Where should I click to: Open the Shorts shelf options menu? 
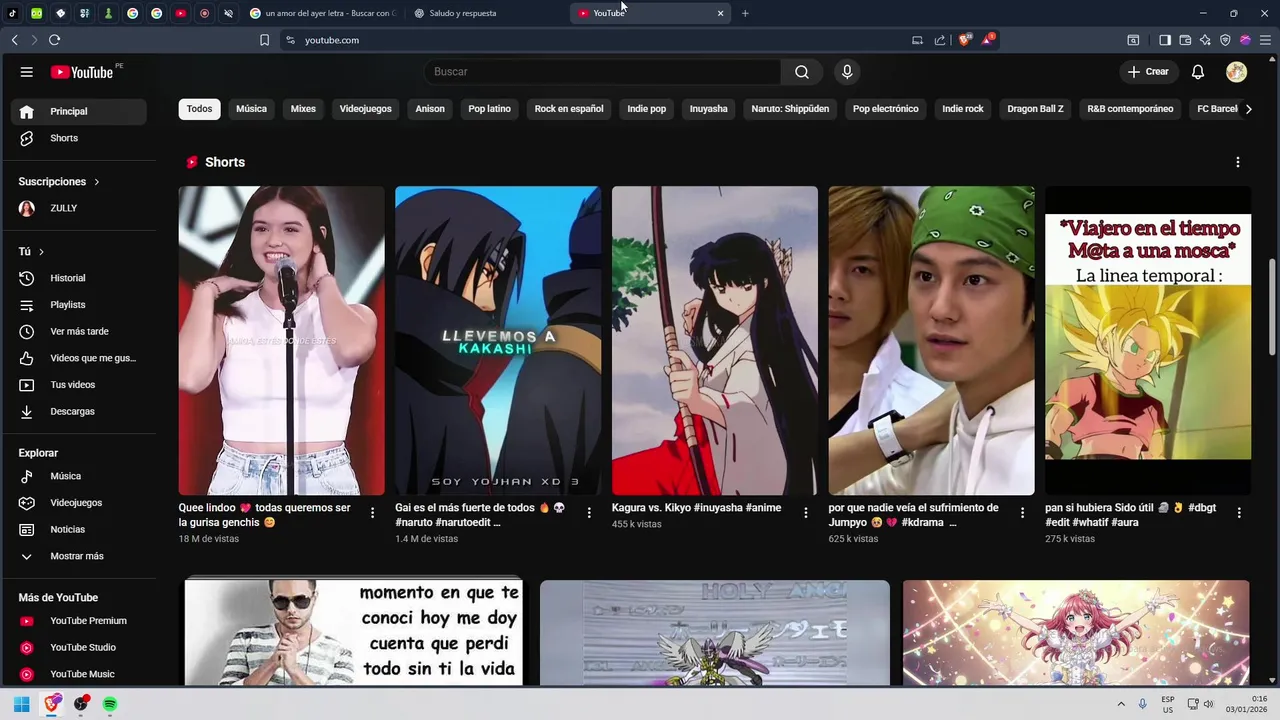click(x=1238, y=162)
